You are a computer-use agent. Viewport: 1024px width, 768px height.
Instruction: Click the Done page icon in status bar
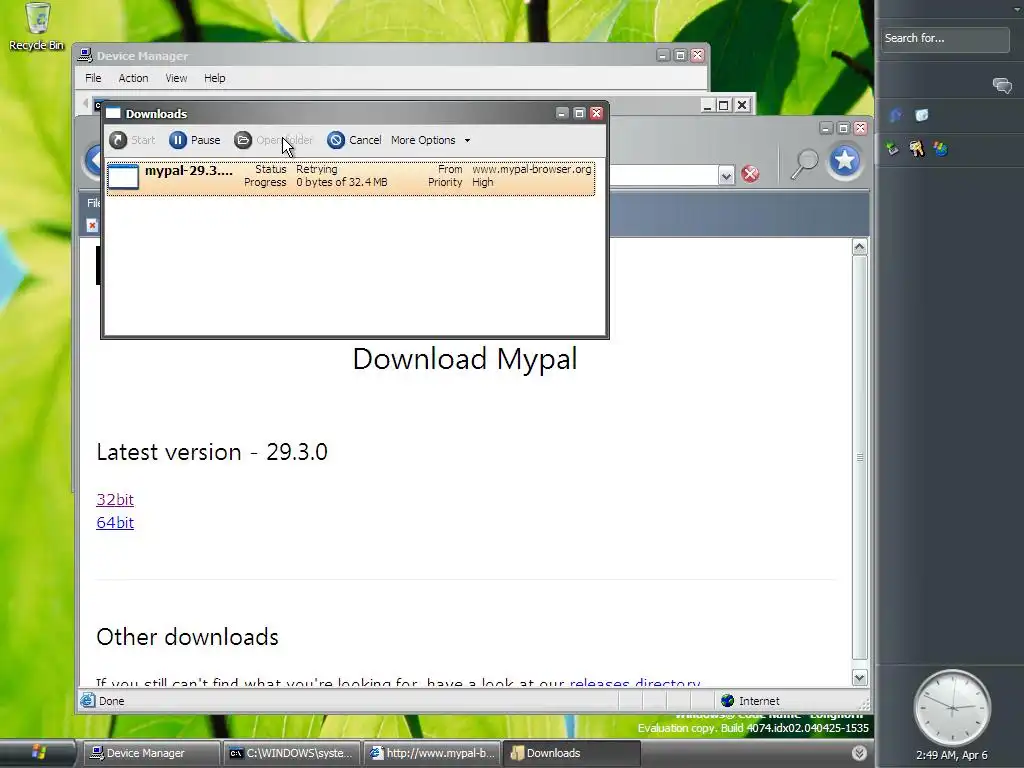coord(88,701)
